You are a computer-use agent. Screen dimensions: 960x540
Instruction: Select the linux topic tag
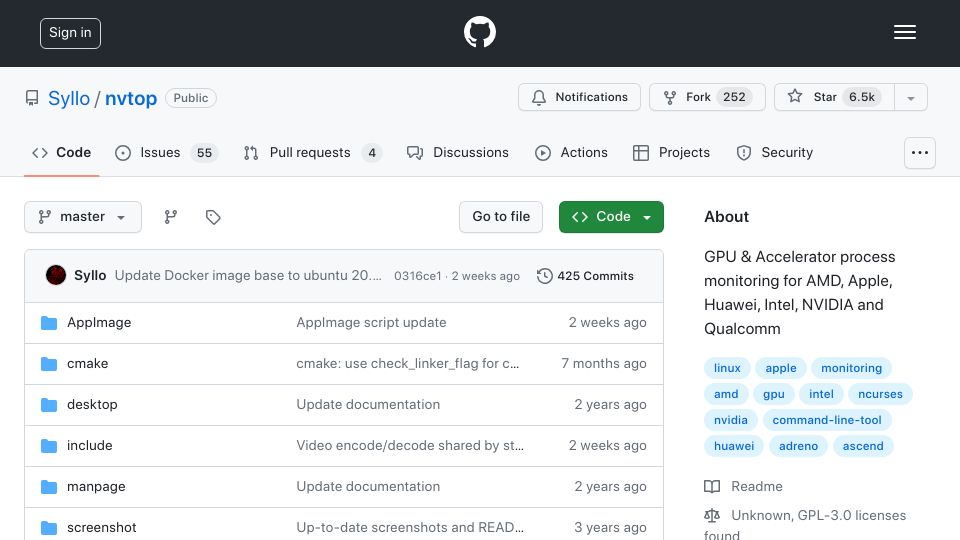coord(727,368)
